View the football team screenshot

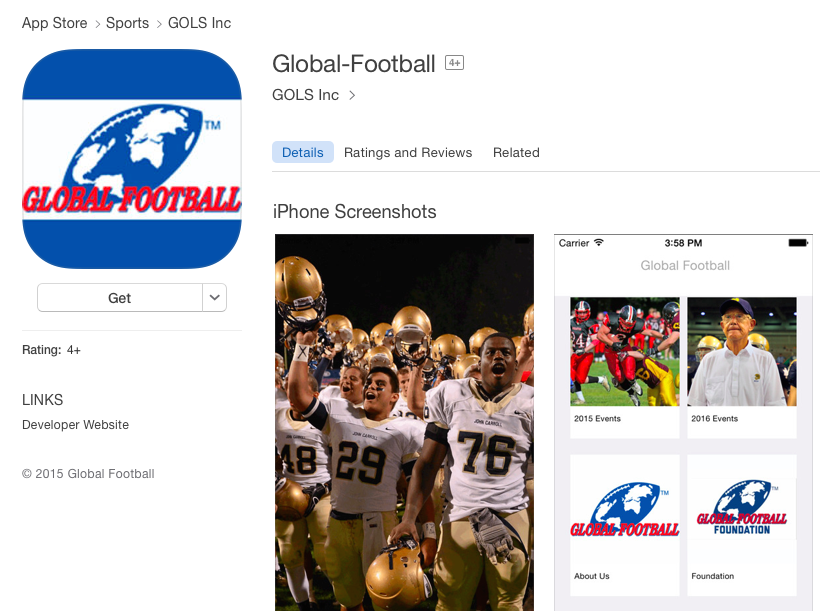(x=404, y=422)
